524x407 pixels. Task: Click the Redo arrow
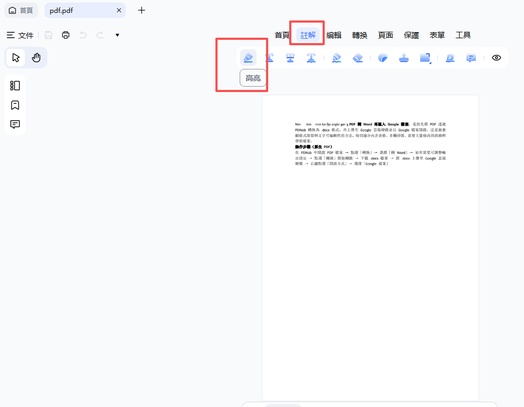point(100,35)
